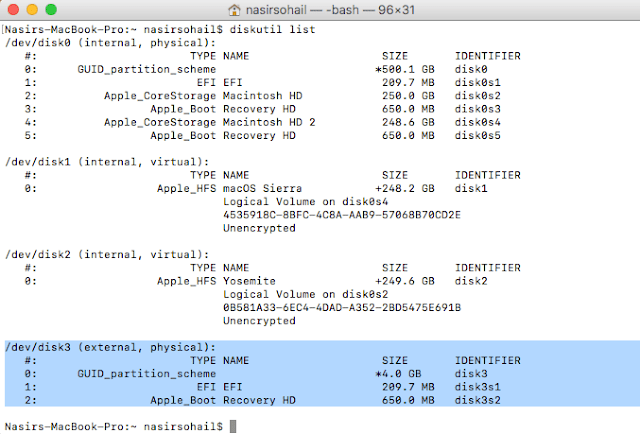Click UUID '0B581A33-6EC4-4DAD-A352-2BD5475E691B'
Viewport: 640px width, 434px height.
[x=342, y=308]
